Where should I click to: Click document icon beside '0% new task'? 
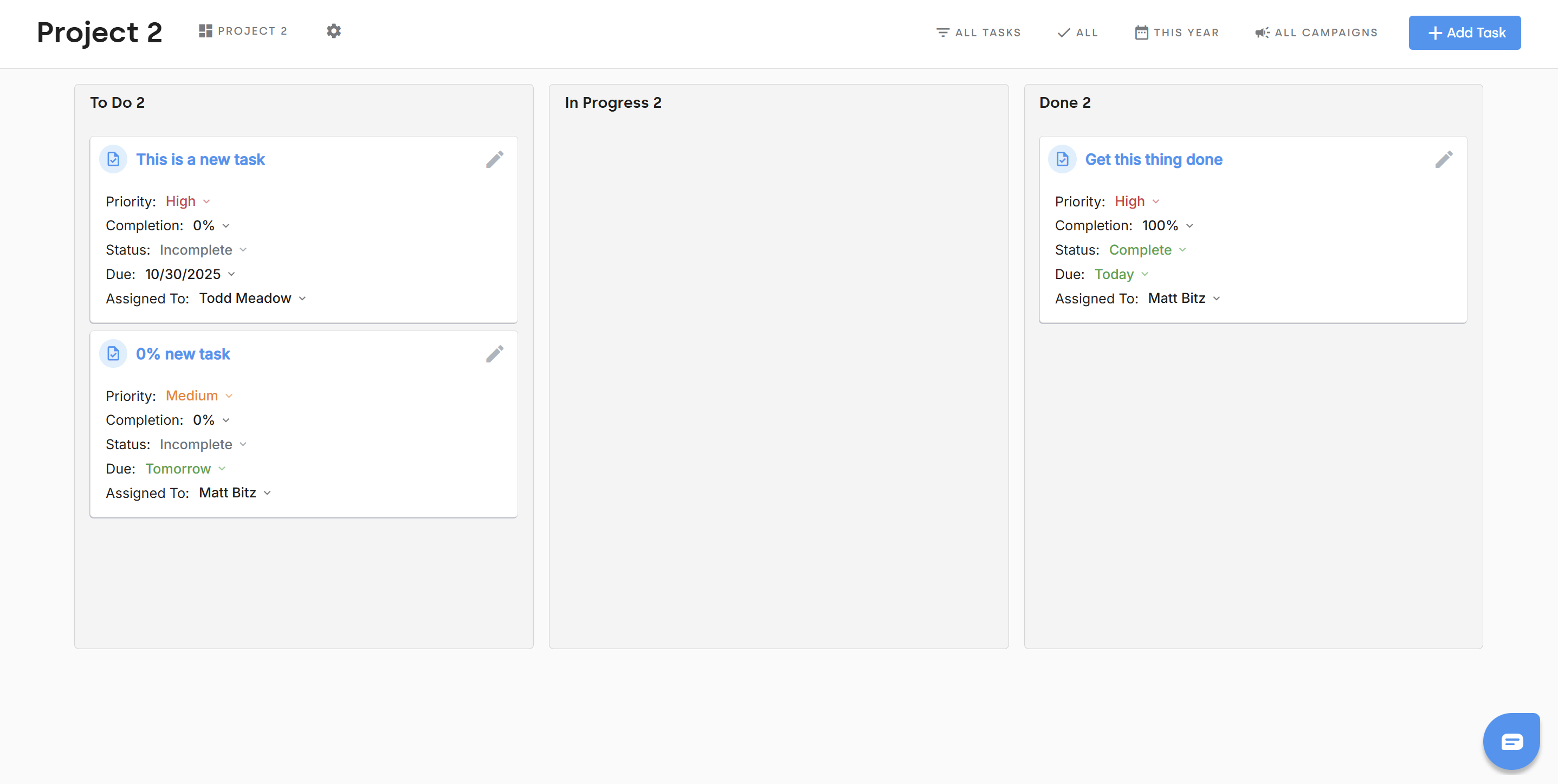point(113,354)
